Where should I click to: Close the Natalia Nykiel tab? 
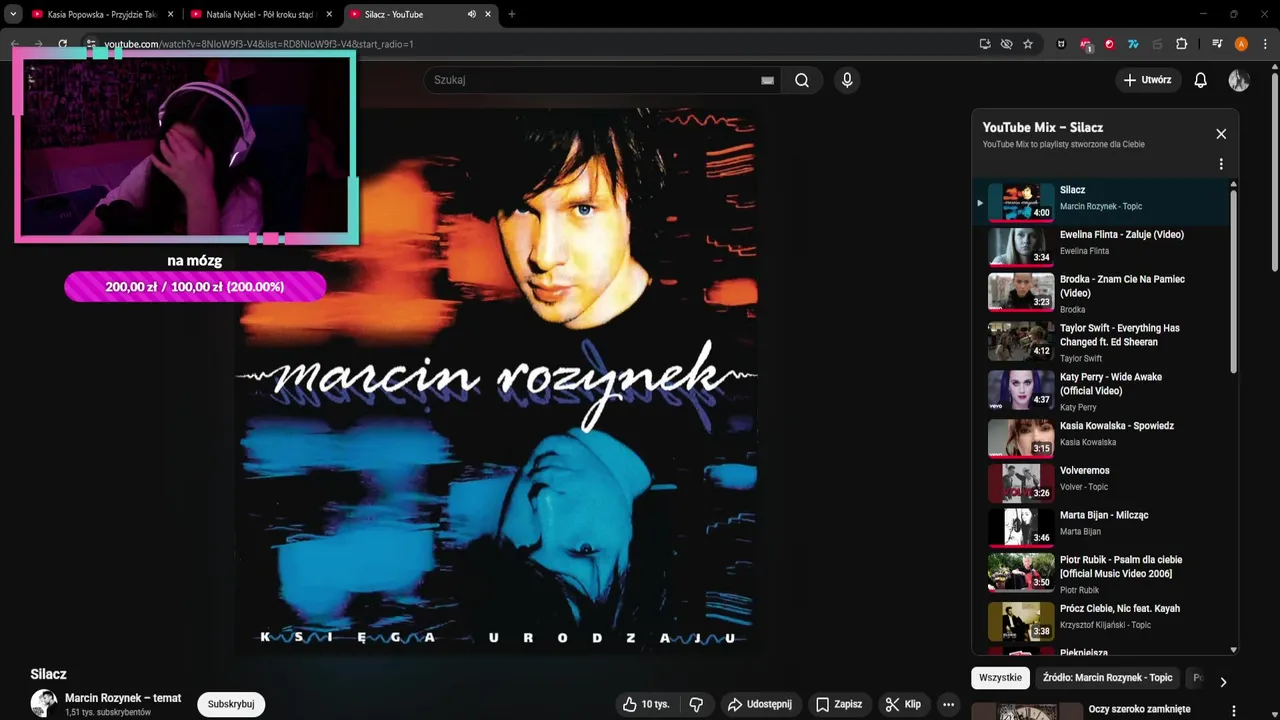329,14
